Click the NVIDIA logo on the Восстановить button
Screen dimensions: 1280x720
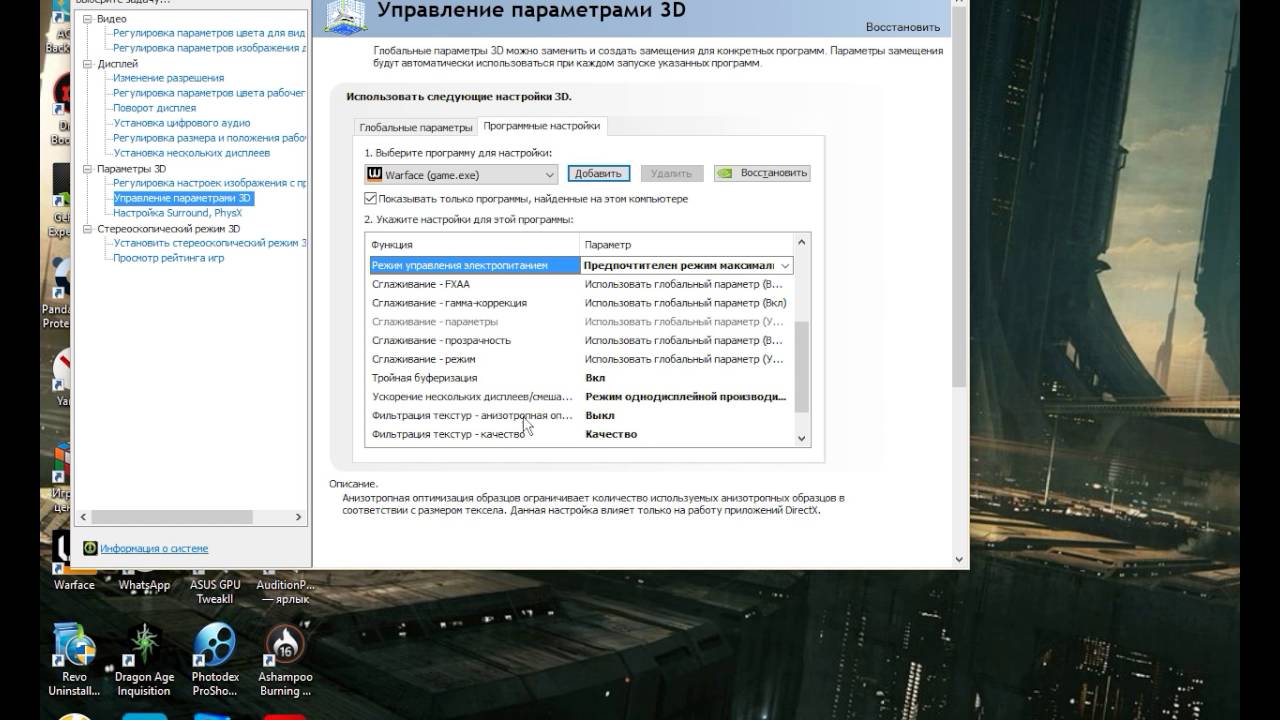(x=726, y=173)
